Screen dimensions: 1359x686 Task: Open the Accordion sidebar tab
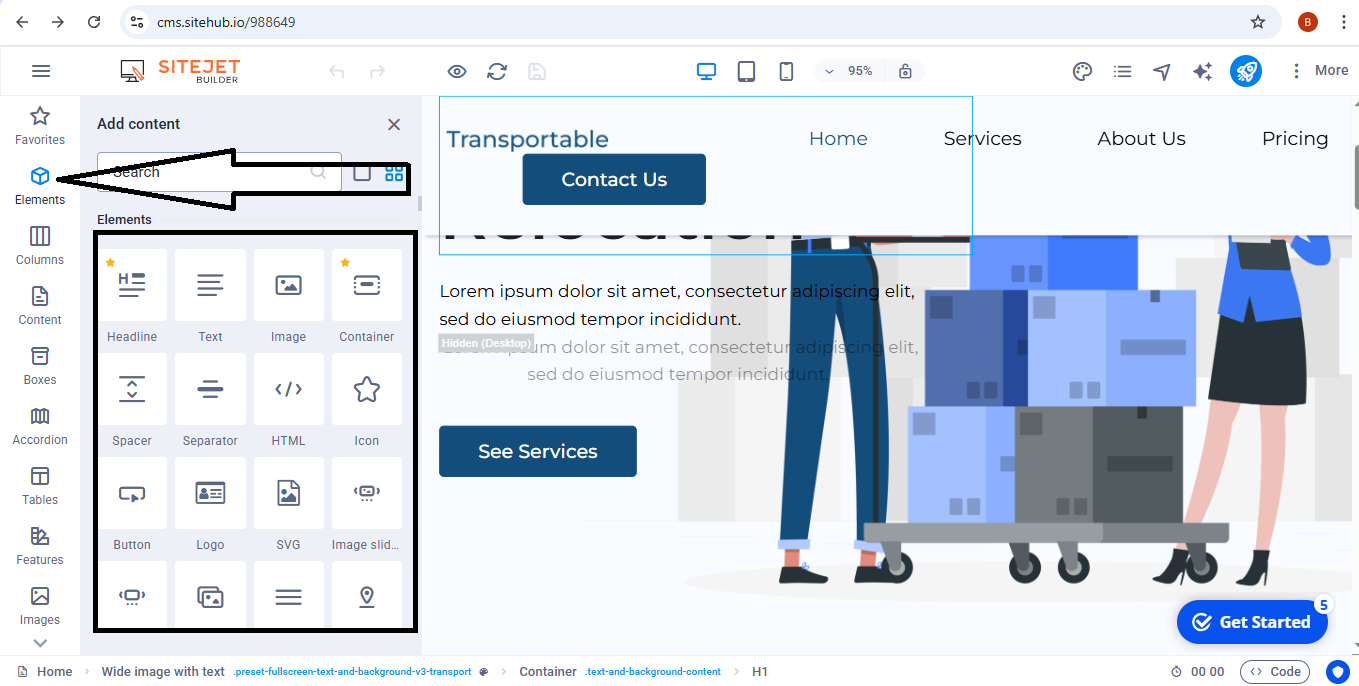[x=40, y=425]
